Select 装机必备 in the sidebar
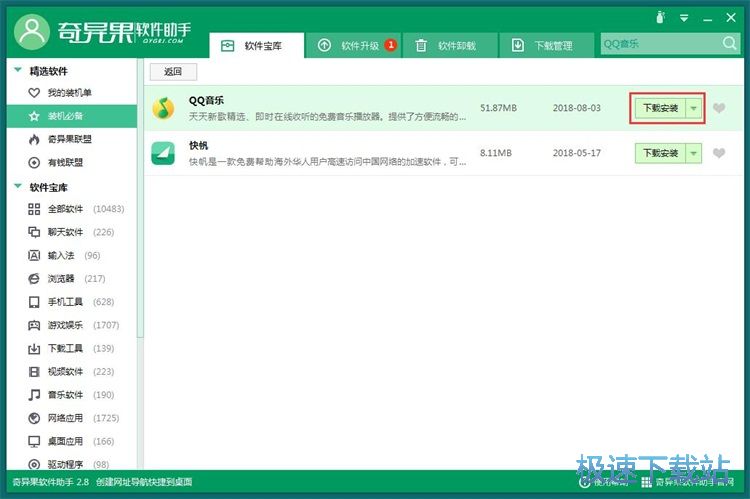Image resolution: width=750 pixels, height=499 pixels. (x=72, y=116)
